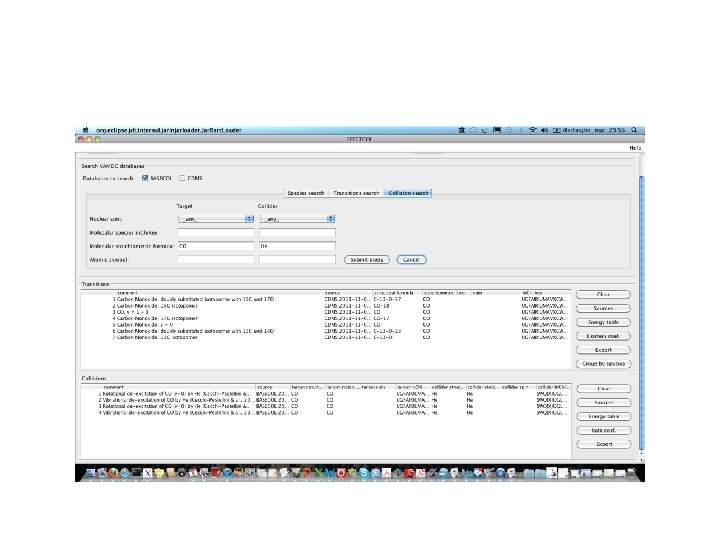This screenshot has height=540, width=720.
Task: Open Rate coef. for Collisions
Action: [x=604, y=430]
